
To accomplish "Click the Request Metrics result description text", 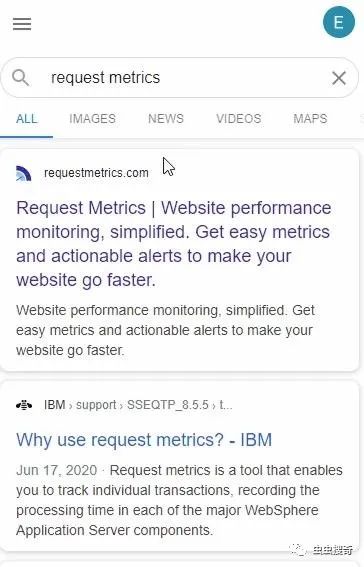I will [x=165, y=330].
